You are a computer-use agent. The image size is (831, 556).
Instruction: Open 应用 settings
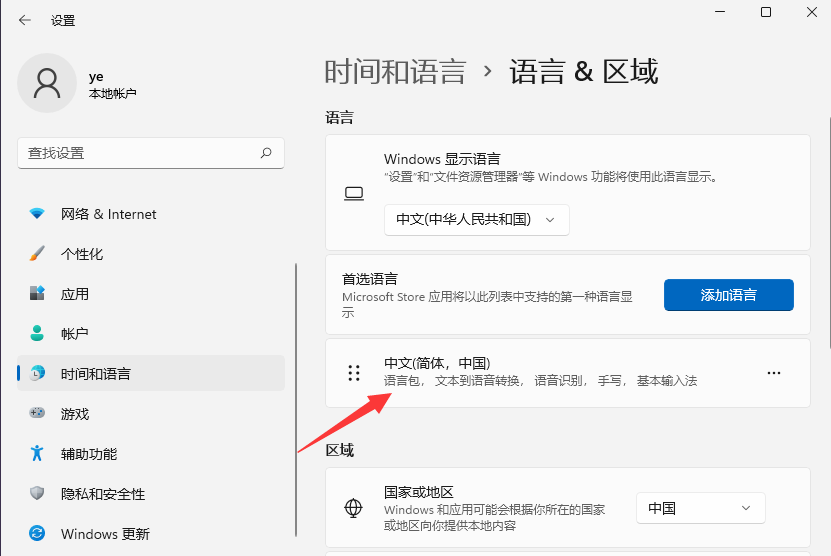tap(151, 293)
